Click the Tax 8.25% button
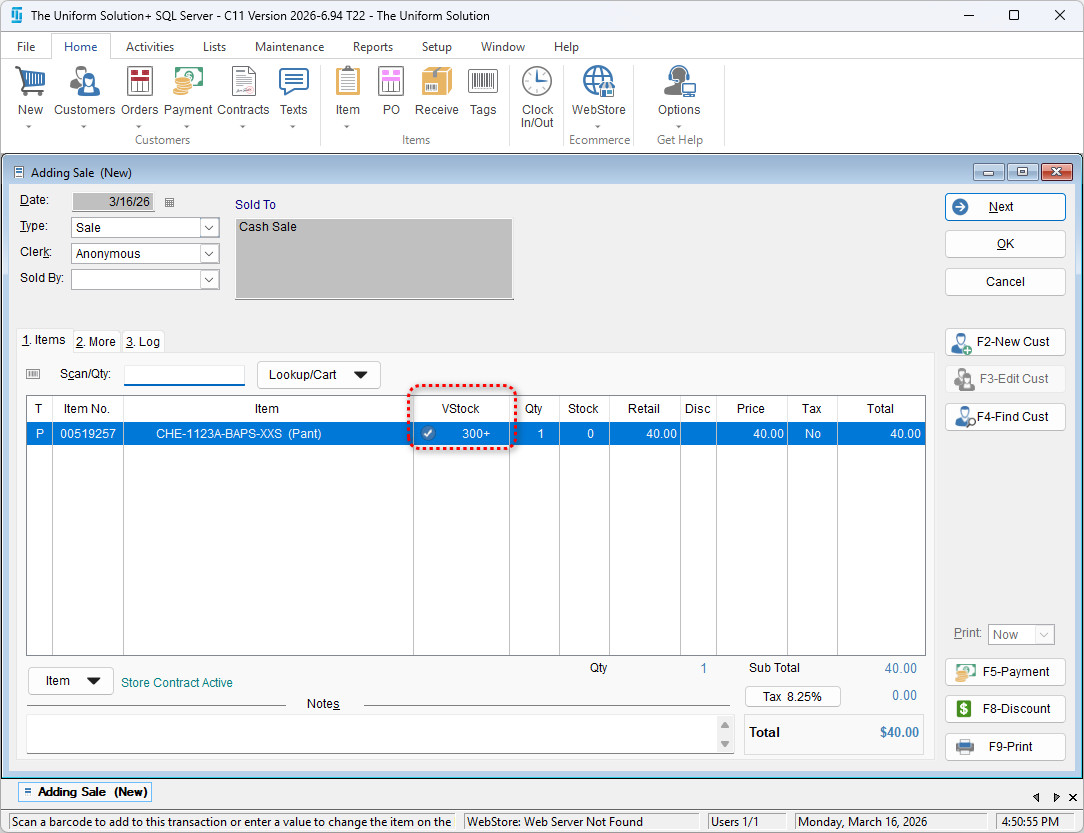Viewport: 1084px width, 833px height. coord(792,696)
